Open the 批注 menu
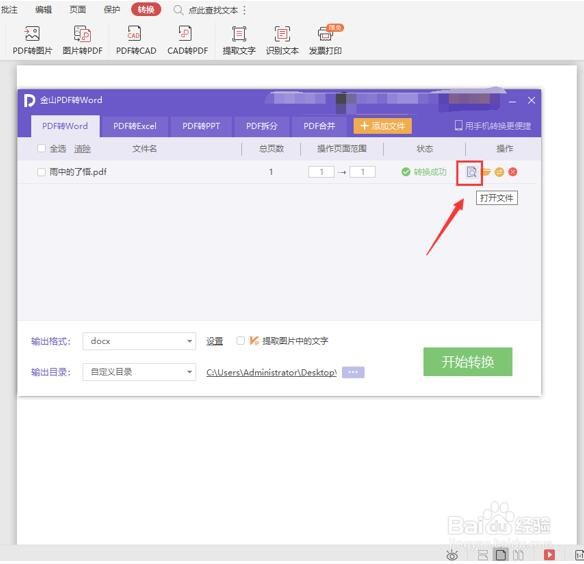Image resolution: width=584 pixels, height=564 pixels. (x=10, y=10)
